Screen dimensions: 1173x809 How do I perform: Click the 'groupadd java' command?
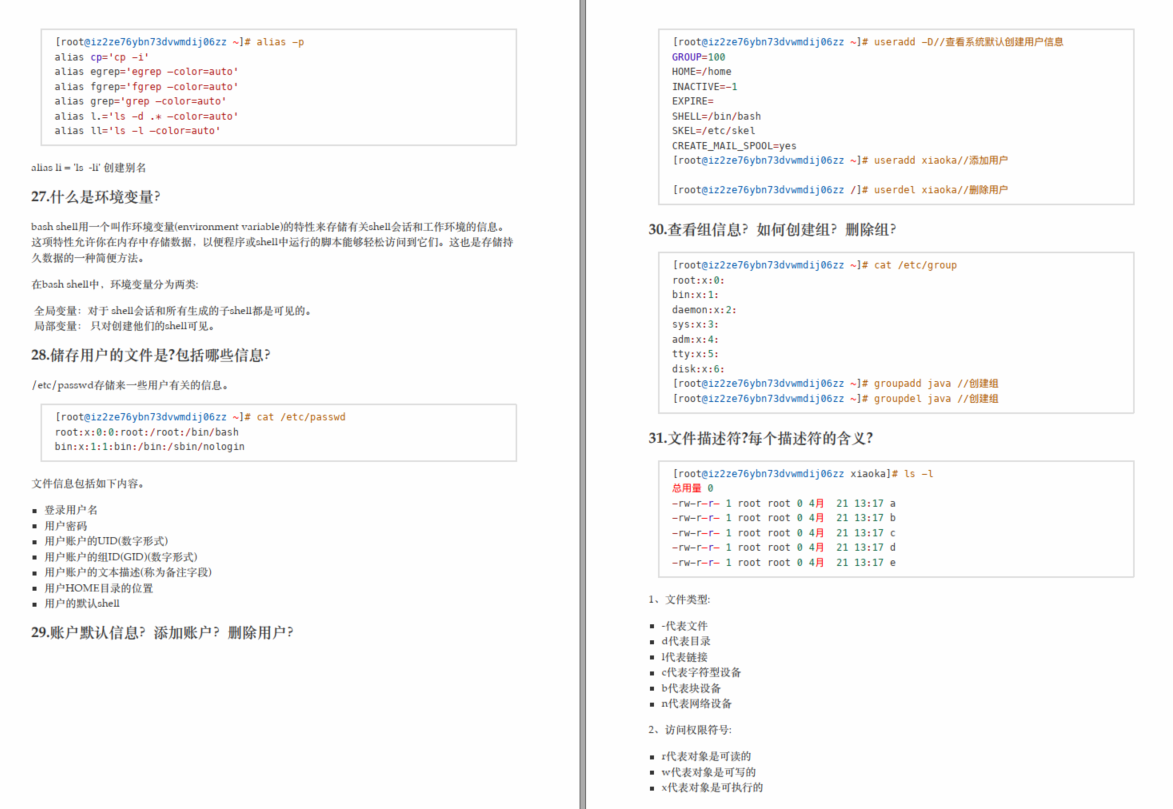click(x=835, y=383)
